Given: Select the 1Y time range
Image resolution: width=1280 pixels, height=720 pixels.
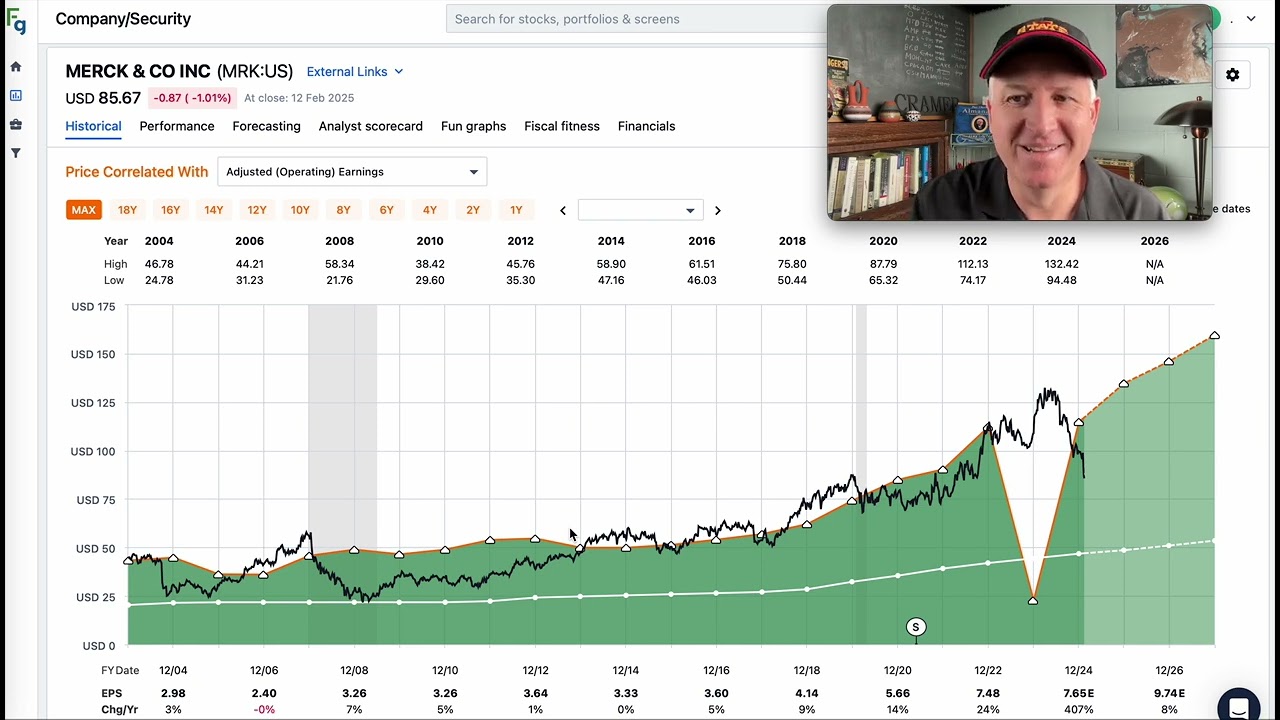Looking at the screenshot, I should coord(516,210).
